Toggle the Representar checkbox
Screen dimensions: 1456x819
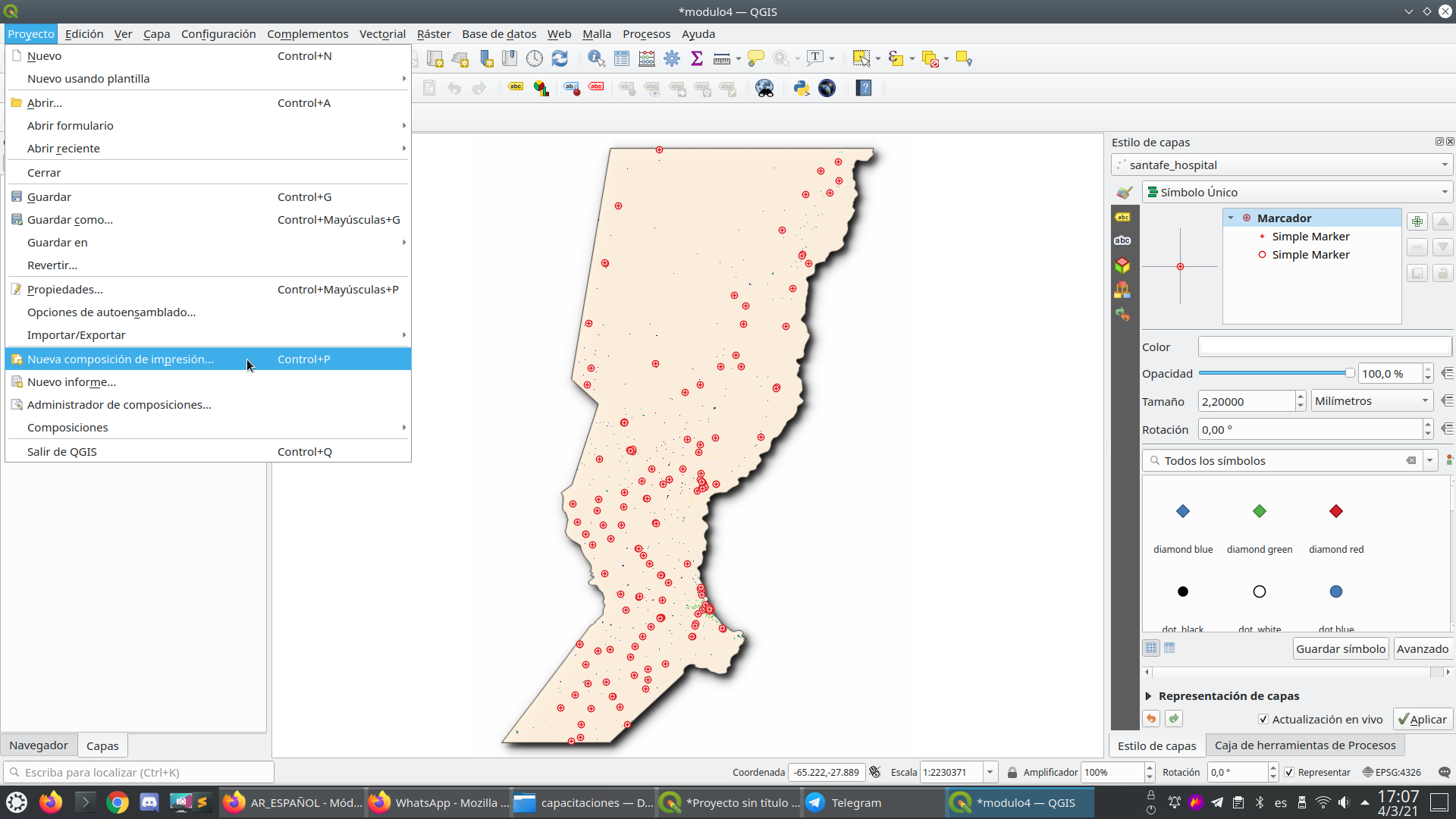pos(1289,772)
